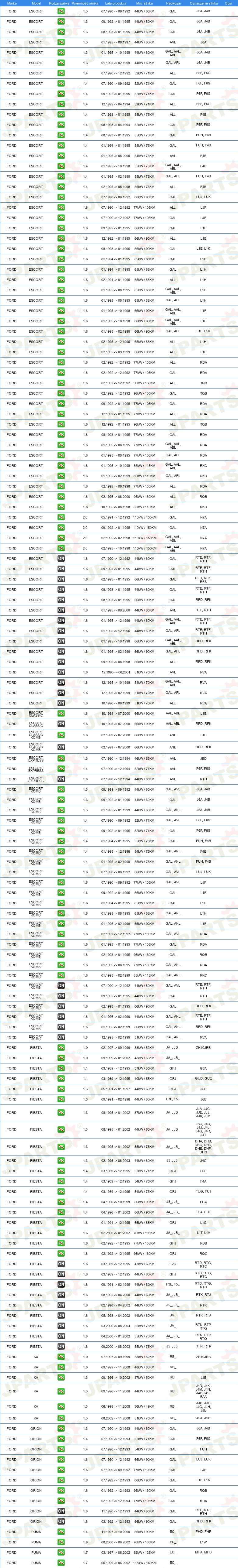Click petrol icon in Orion LUJ, LUK row

(61, 1460)
